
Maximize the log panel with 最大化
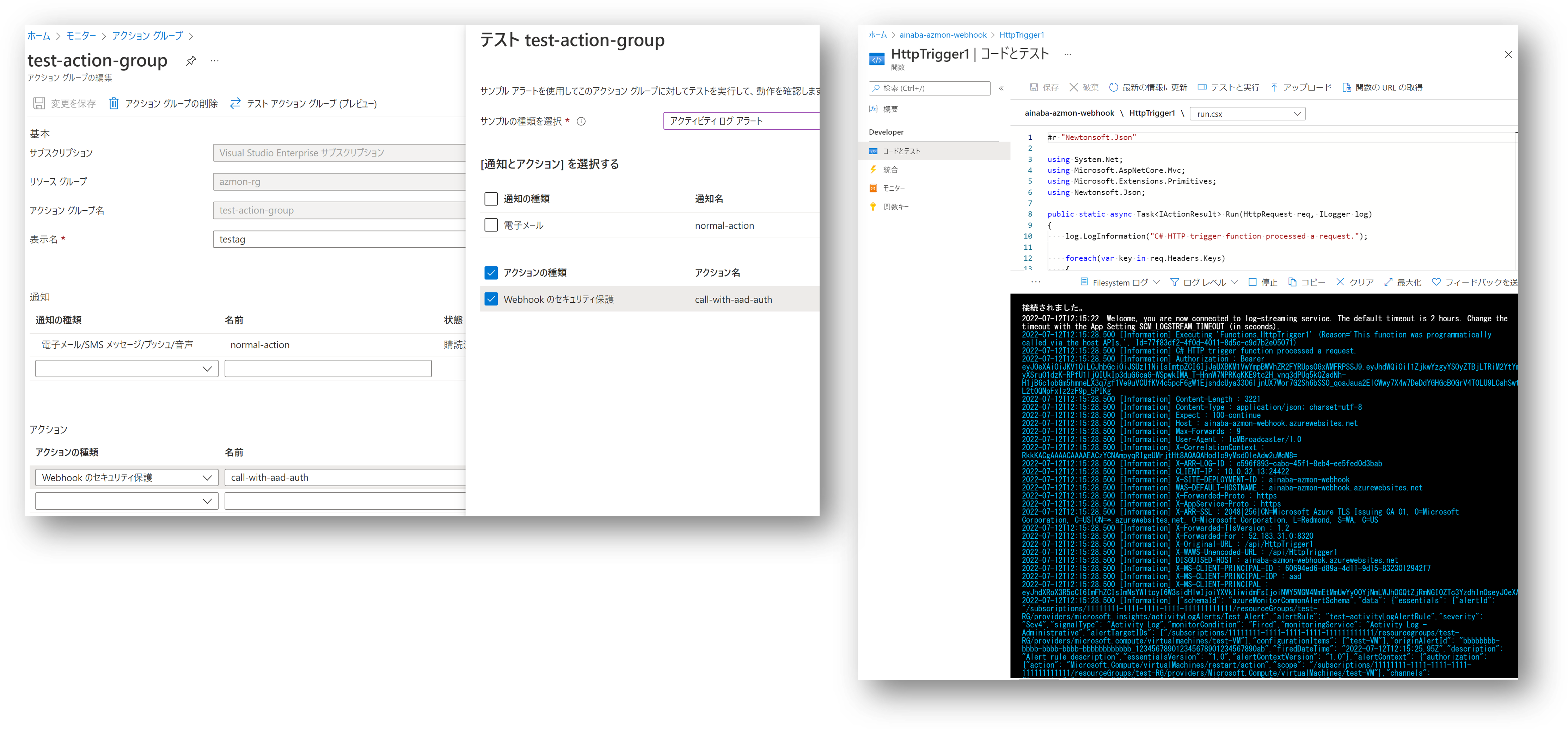coord(1403,282)
